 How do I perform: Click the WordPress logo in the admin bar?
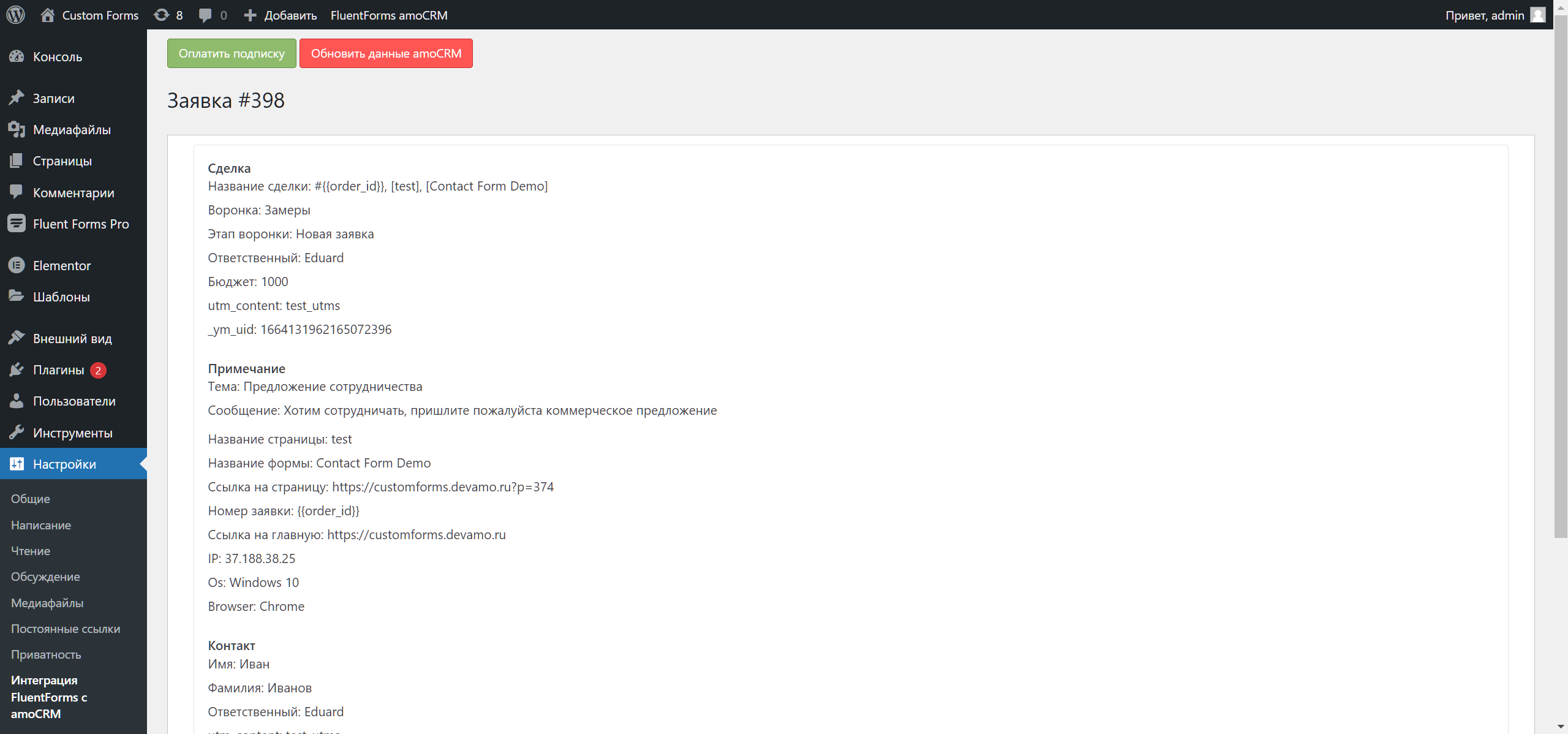pos(16,15)
